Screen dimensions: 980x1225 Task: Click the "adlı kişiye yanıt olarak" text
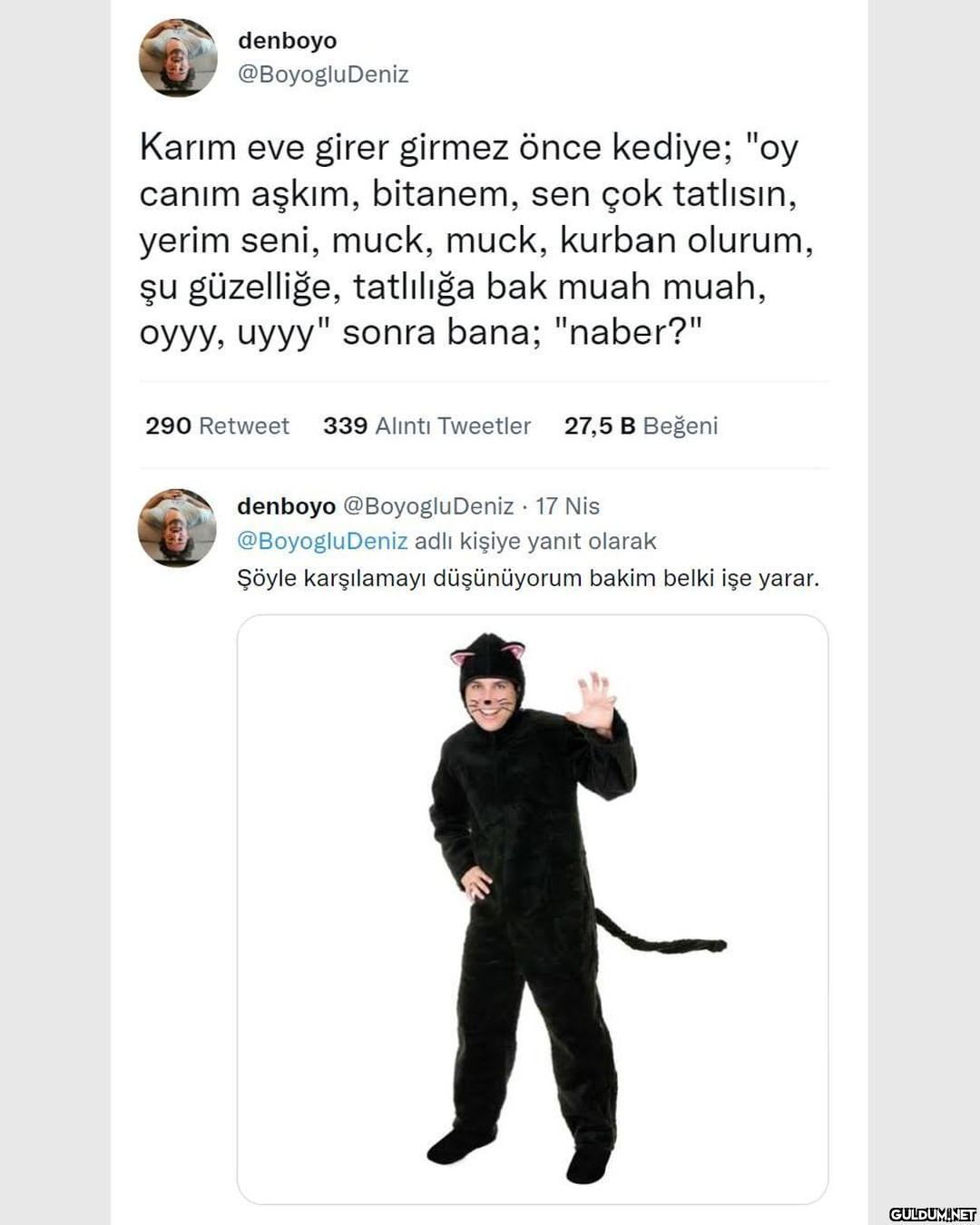(535, 542)
